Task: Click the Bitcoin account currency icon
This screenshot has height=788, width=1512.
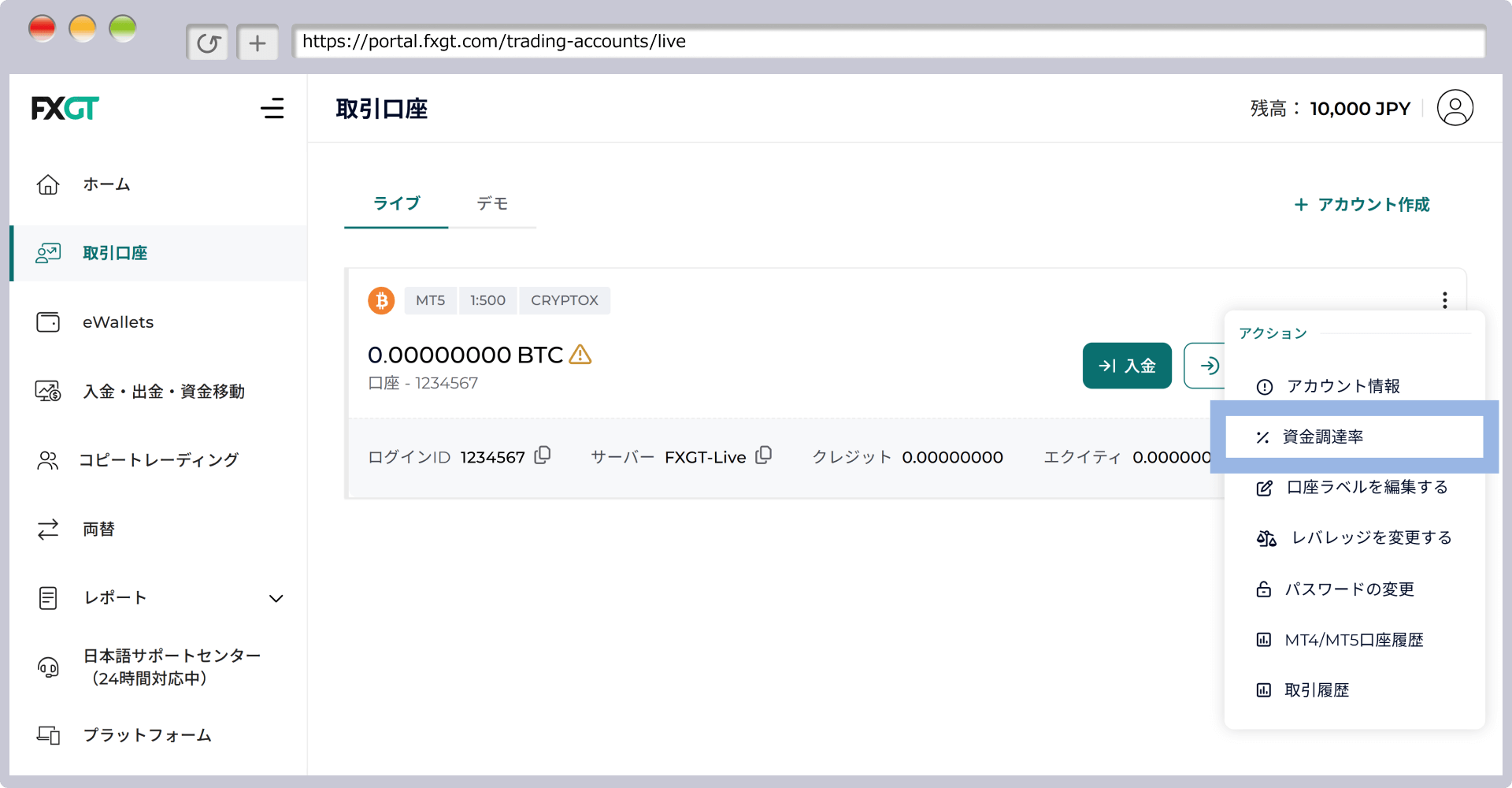Action: tap(381, 300)
